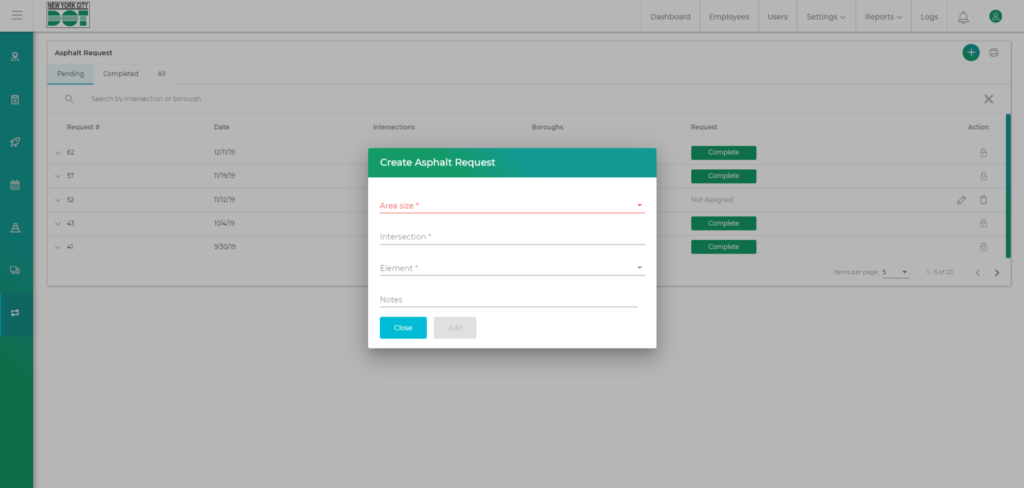Click the notifications bell icon
Screen dimensions: 1024x488
963,17
